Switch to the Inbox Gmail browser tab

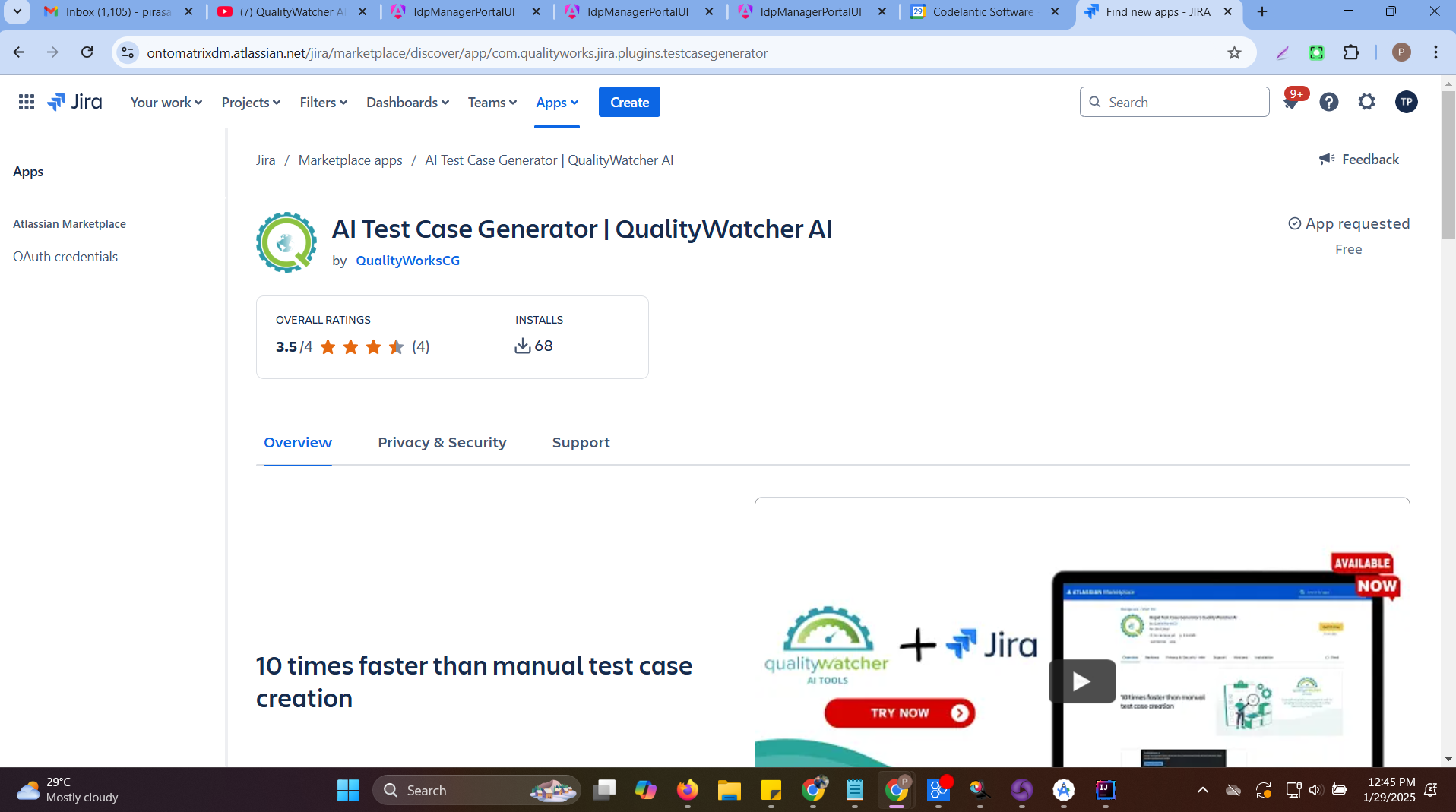[x=119, y=11]
